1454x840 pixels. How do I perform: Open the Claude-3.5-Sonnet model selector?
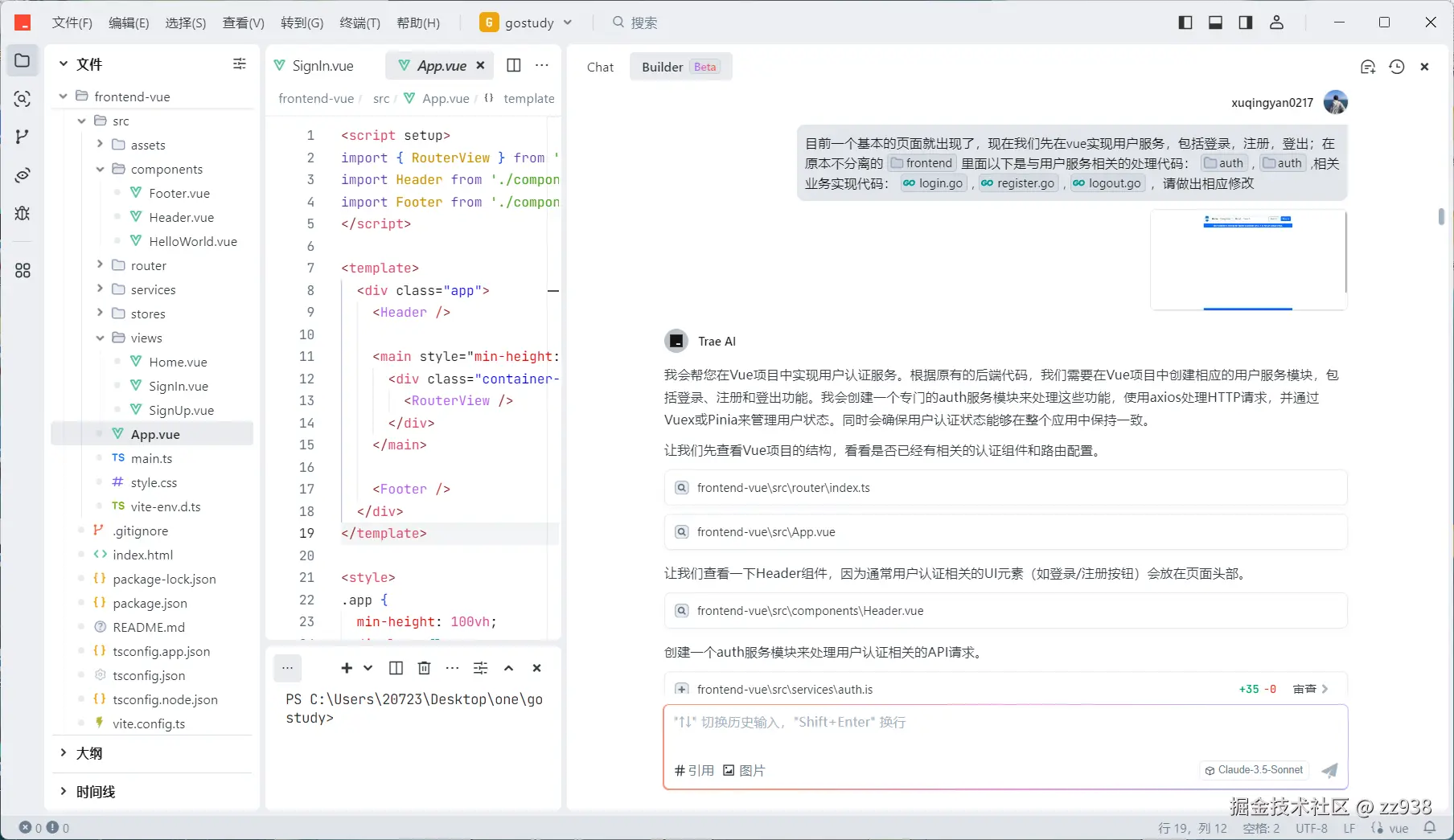(x=1254, y=770)
